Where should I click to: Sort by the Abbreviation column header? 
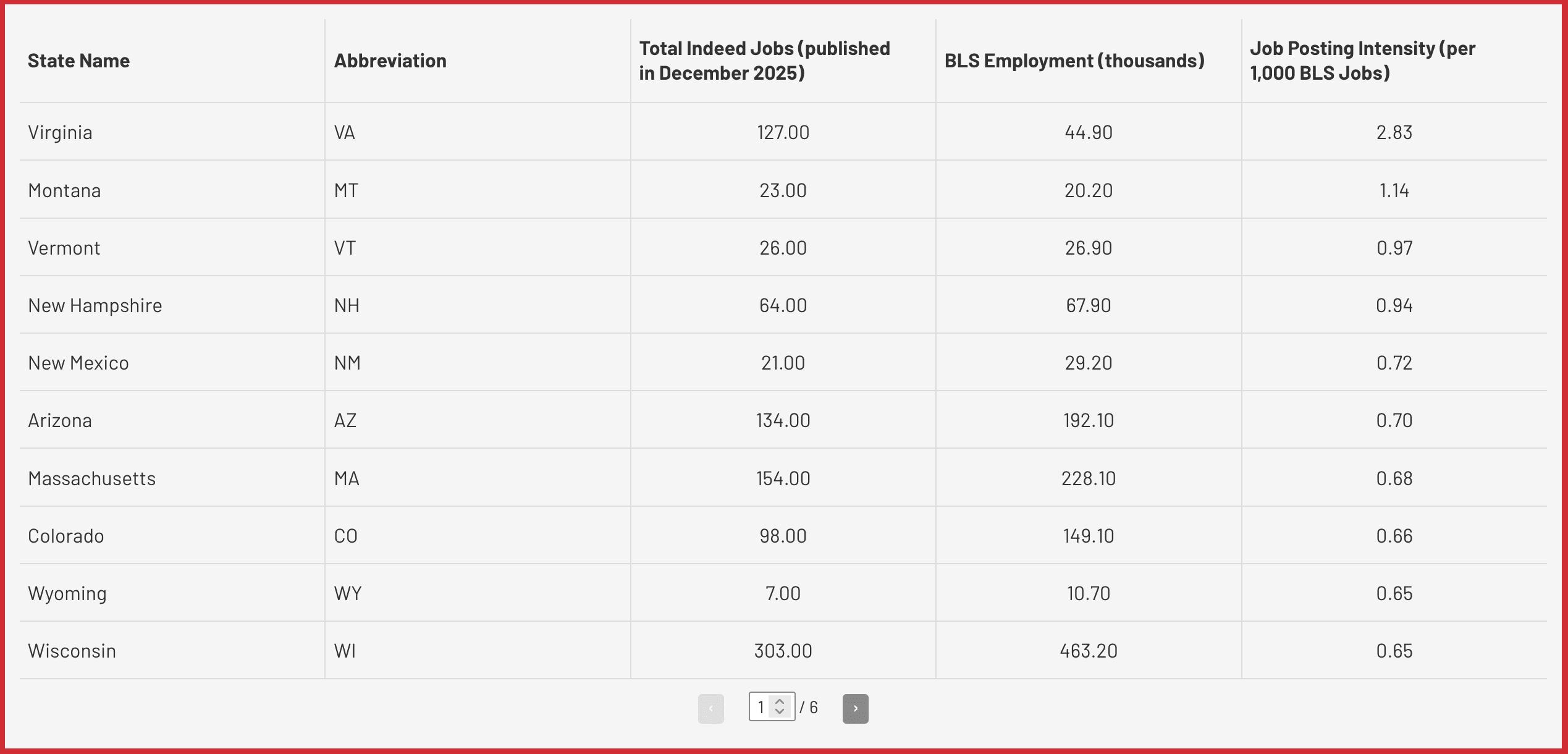point(390,61)
